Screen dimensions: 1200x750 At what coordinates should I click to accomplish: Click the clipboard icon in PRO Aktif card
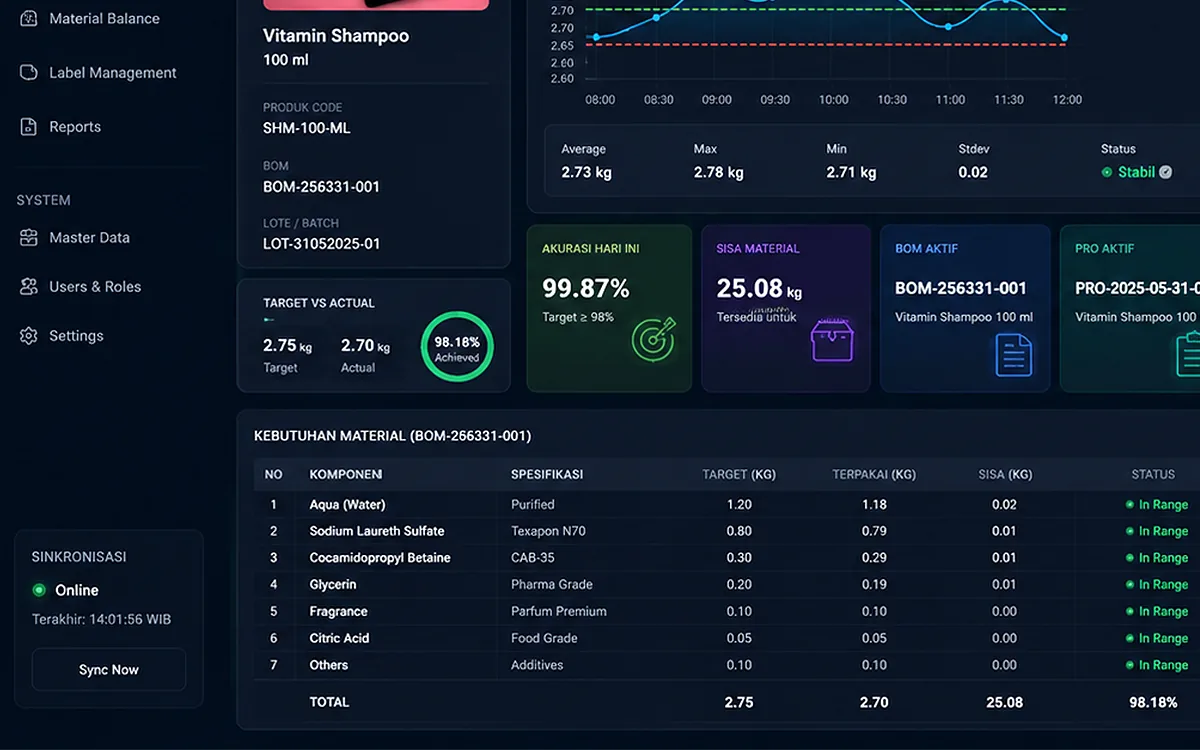pyautogui.click(x=1188, y=355)
